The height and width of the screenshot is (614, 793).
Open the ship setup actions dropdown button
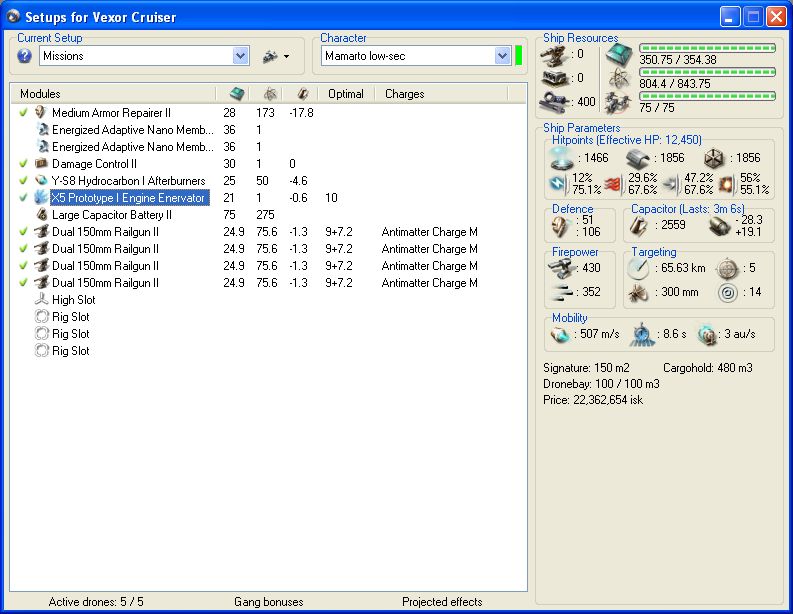tap(275, 57)
